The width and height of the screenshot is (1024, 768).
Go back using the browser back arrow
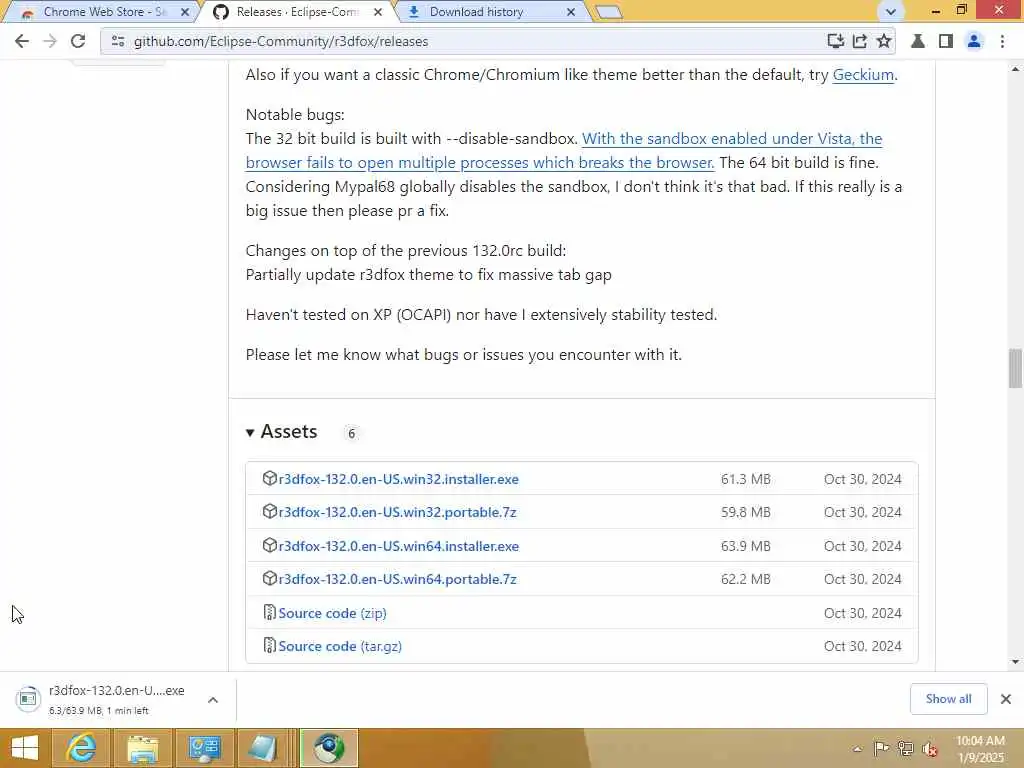pos(22,41)
